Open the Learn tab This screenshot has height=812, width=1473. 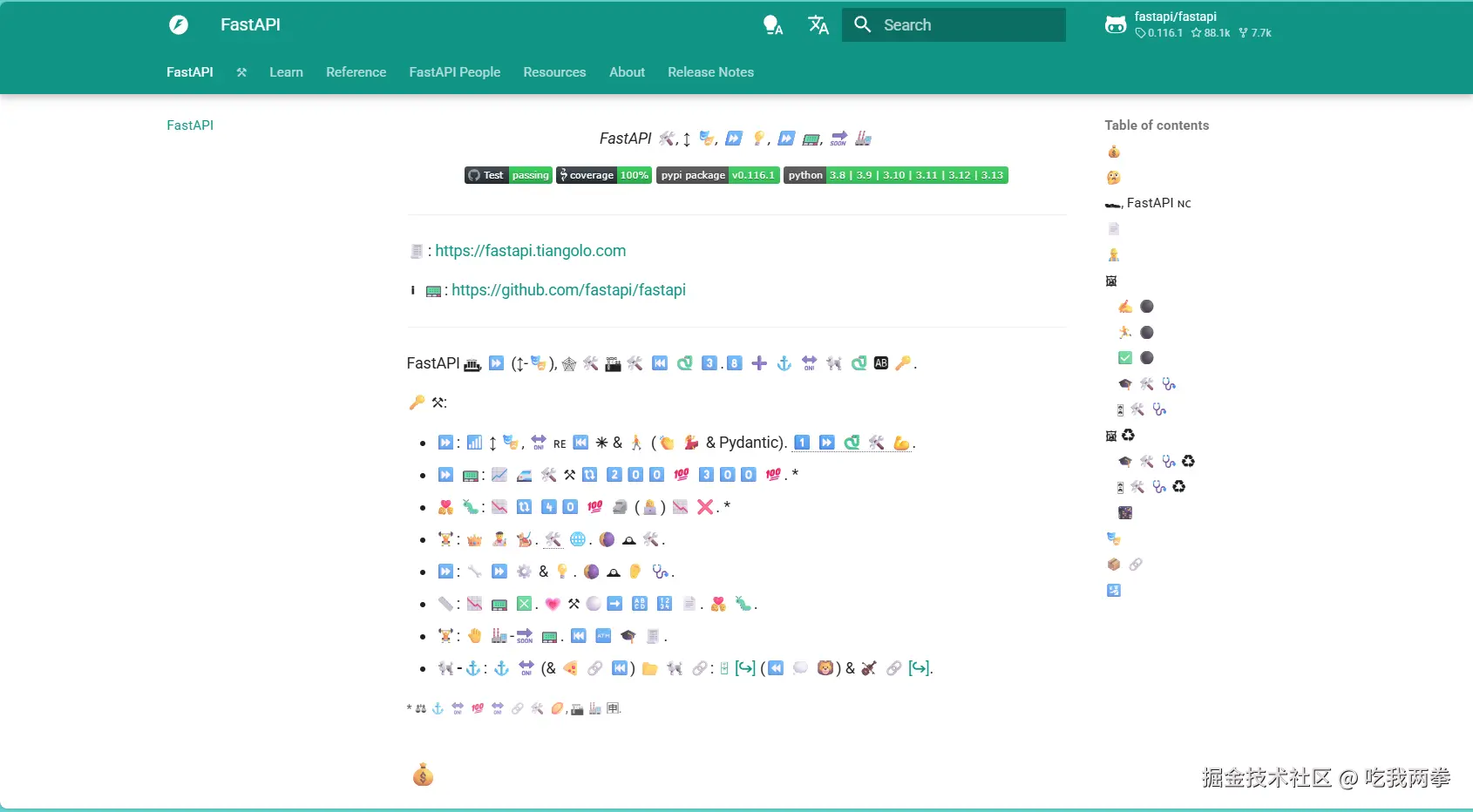pyautogui.click(x=286, y=72)
